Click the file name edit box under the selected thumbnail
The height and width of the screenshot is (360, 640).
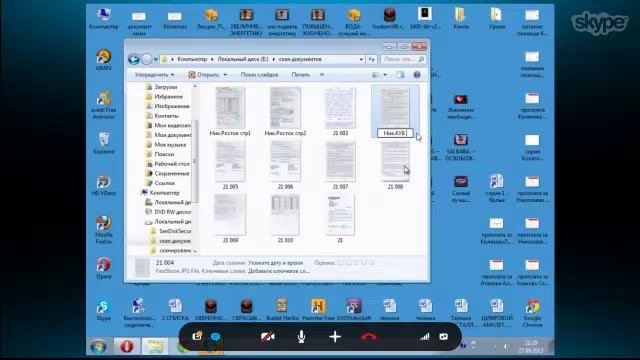coord(395,133)
